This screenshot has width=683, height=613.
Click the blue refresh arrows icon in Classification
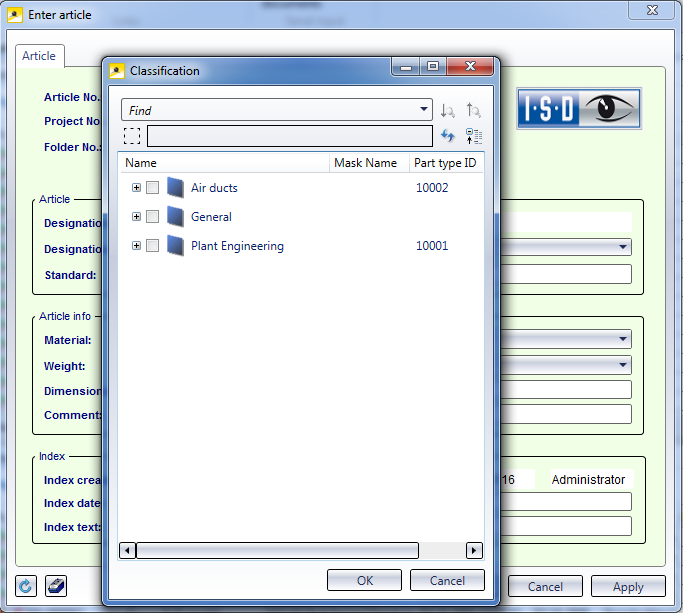tap(447, 136)
